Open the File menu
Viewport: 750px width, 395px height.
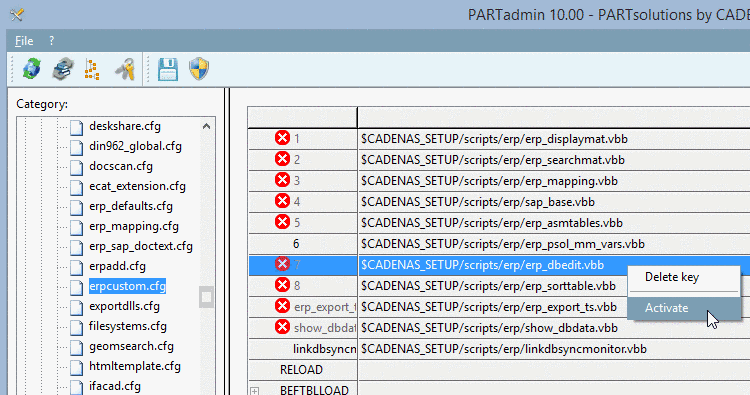coord(24,41)
